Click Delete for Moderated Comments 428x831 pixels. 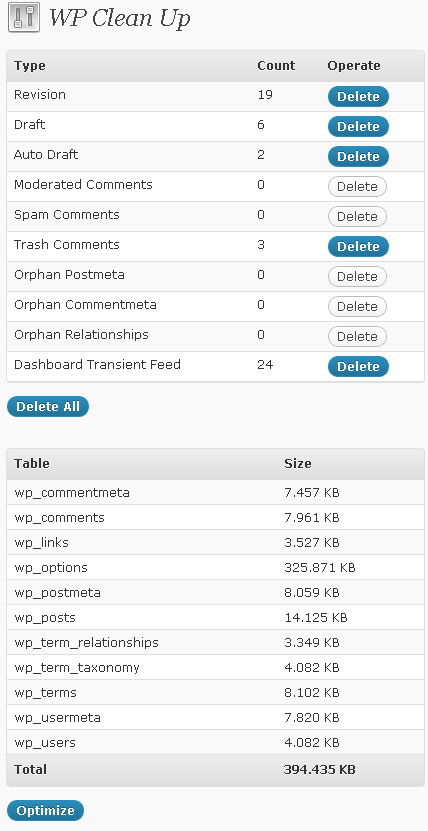[x=357, y=187]
